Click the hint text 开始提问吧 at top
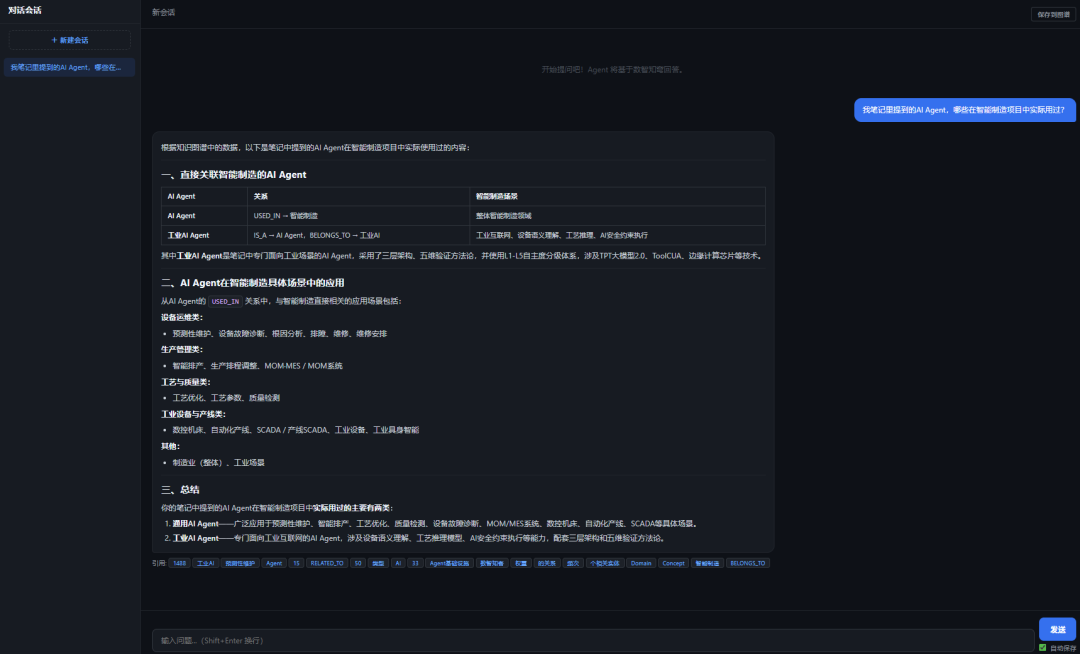Screen dimensions: 1080x654 612,70
